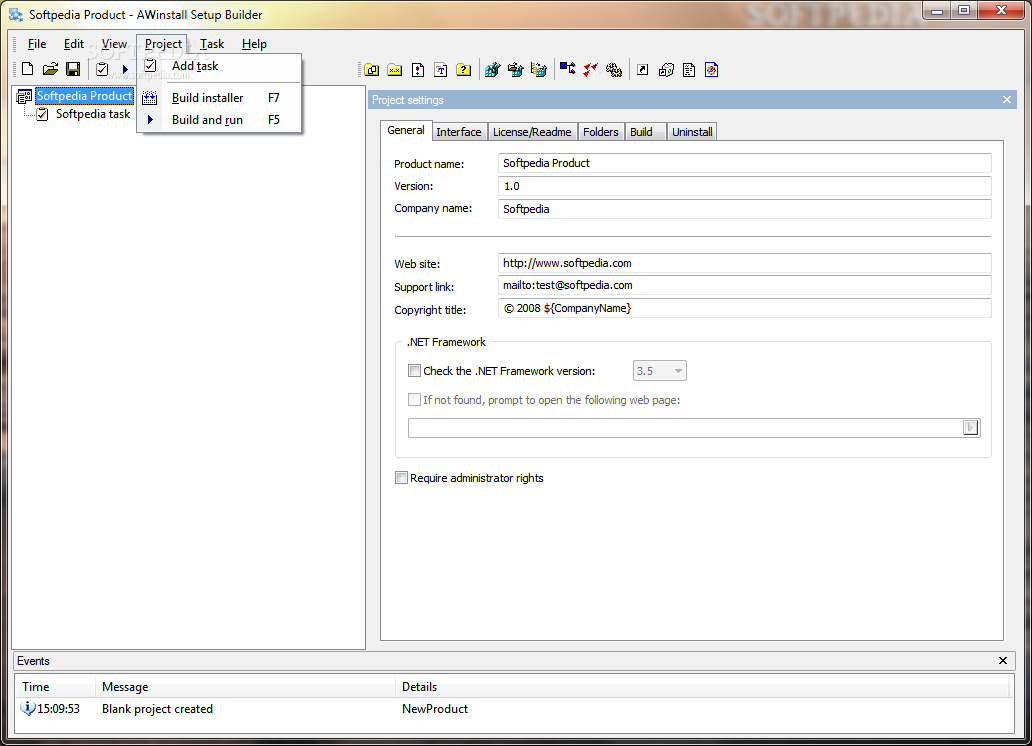1032x746 pixels.
Task: Enable Require administrator rights checkbox
Action: pyautogui.click(x=401, y=477)
